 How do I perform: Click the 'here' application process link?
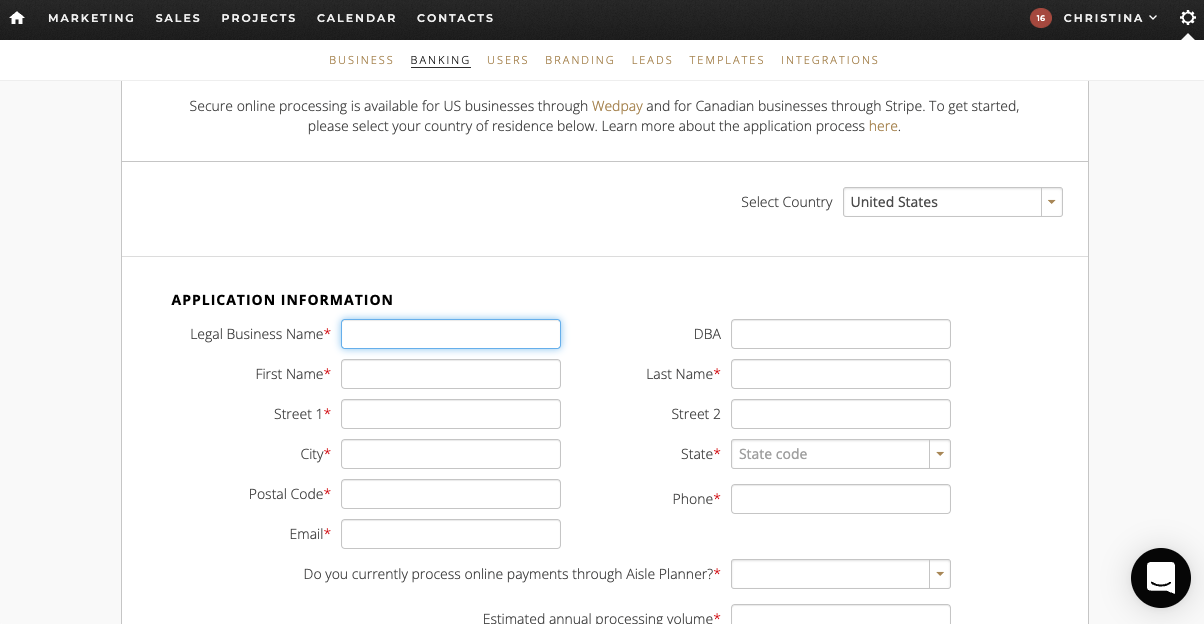[x=883, y=126]
